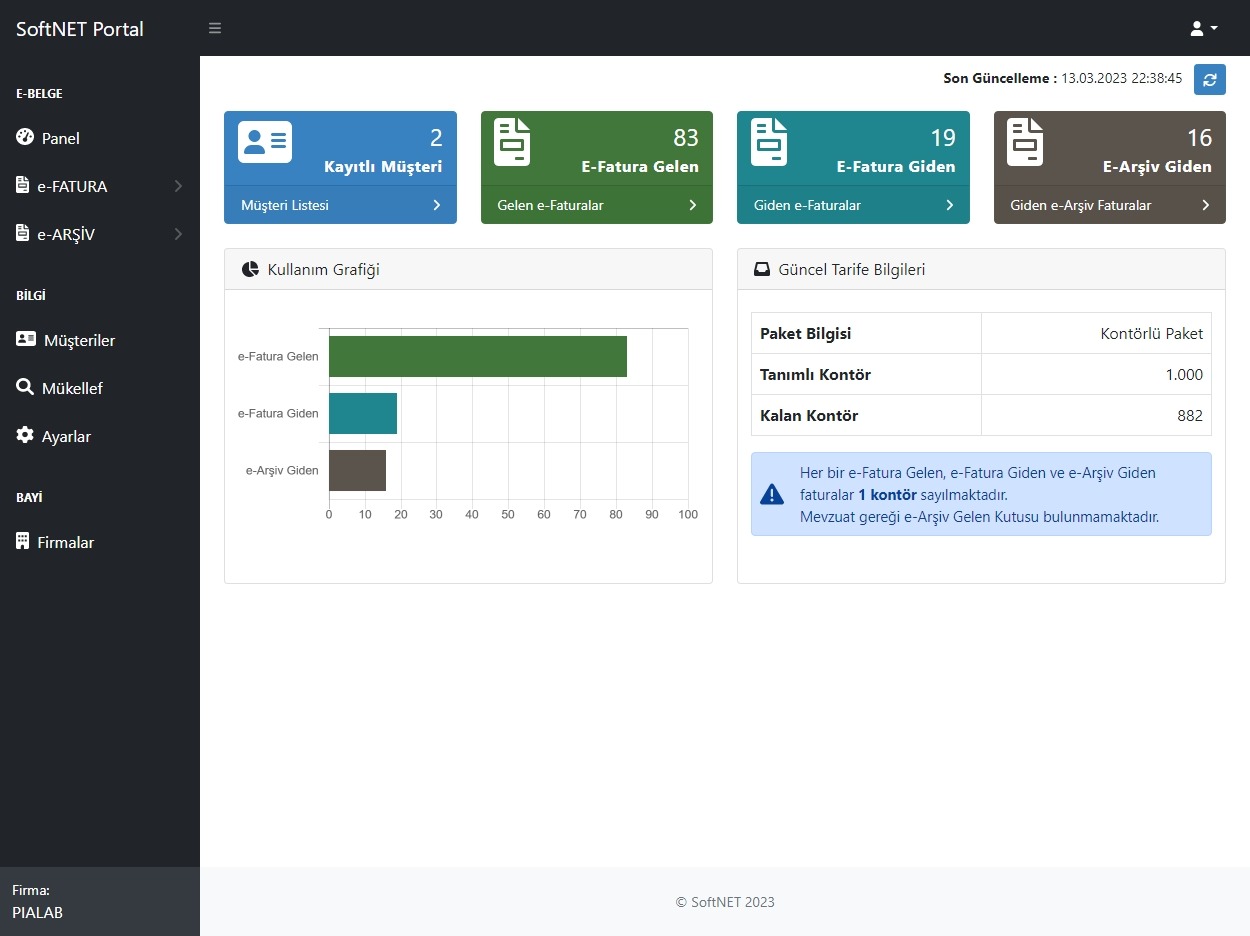Open the Ayarlar settings menu item
Screen dimensions: 1250x936
tap(100, 436)
